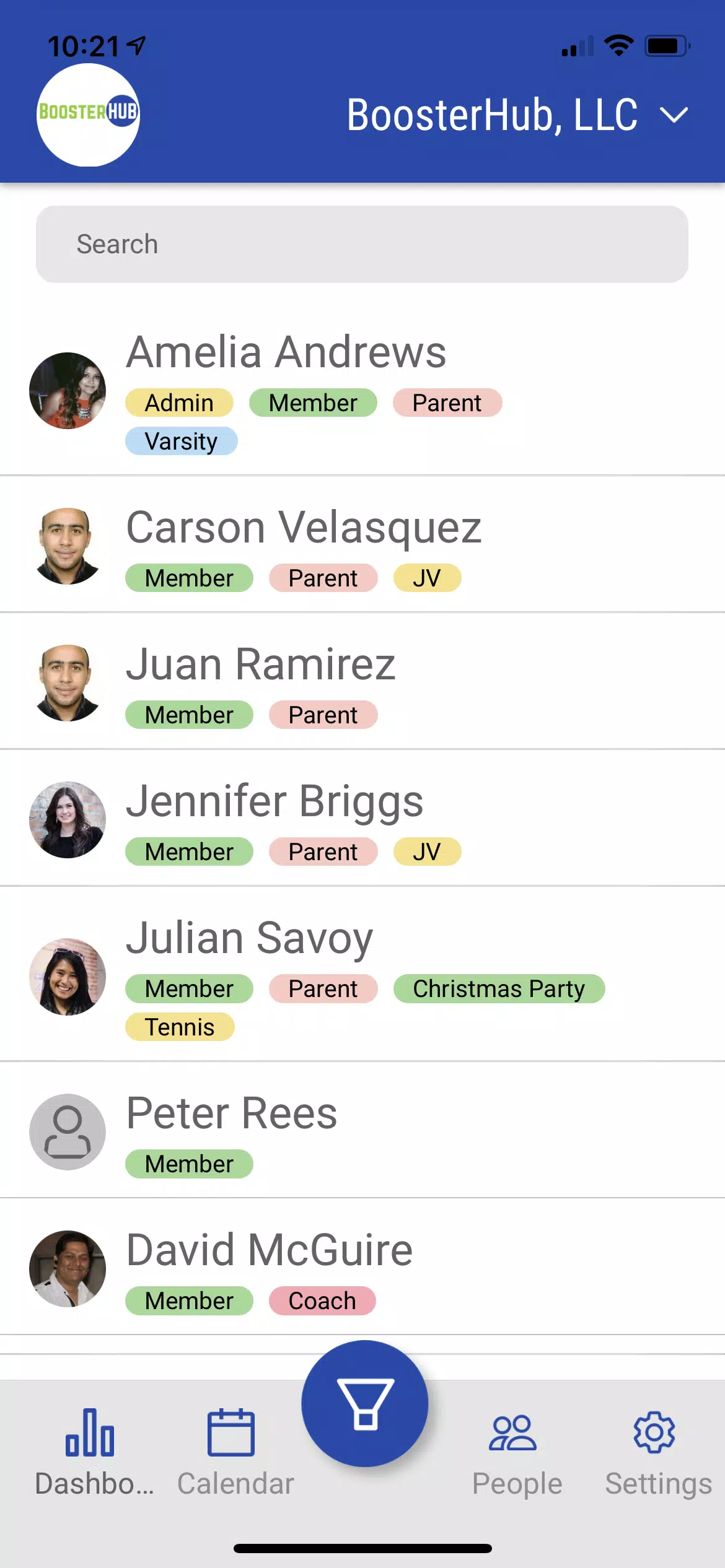The width and height of the screenshot is (725, 1568).
Task: Tap the Christmas Party tag on Julian Savoy
Action: [499, 989]
